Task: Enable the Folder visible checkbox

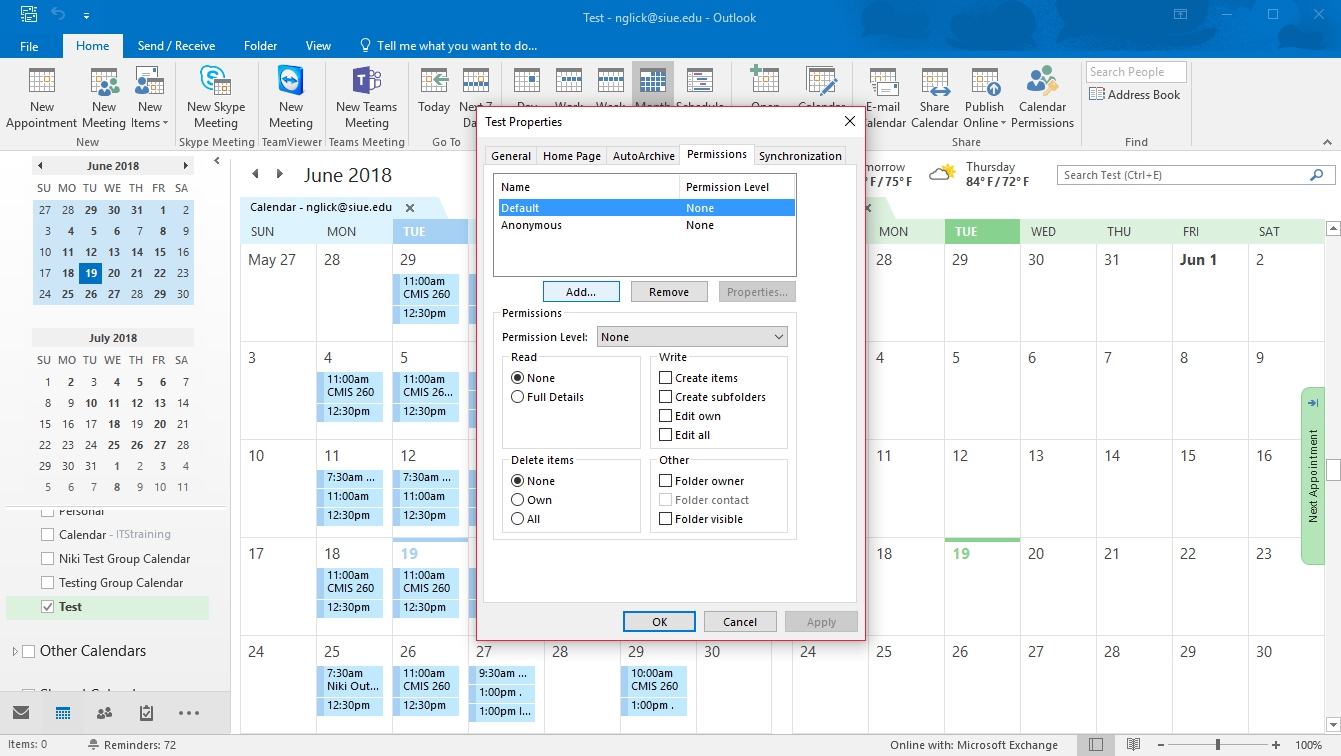Action: [x=665, y=519]
